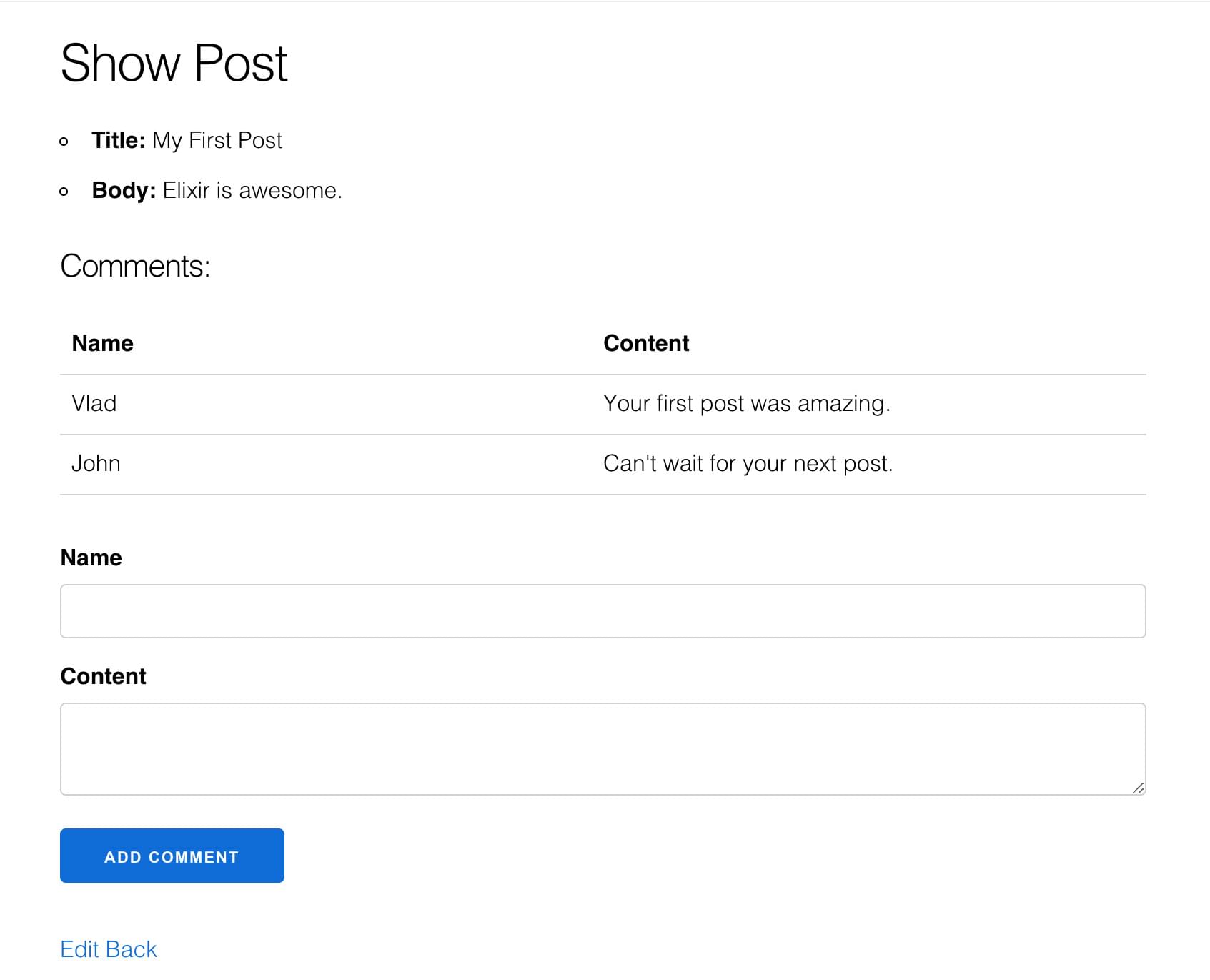Click "Can't wait for your next post." comment
Screen dimensions: 1210x980
[748, 463]
